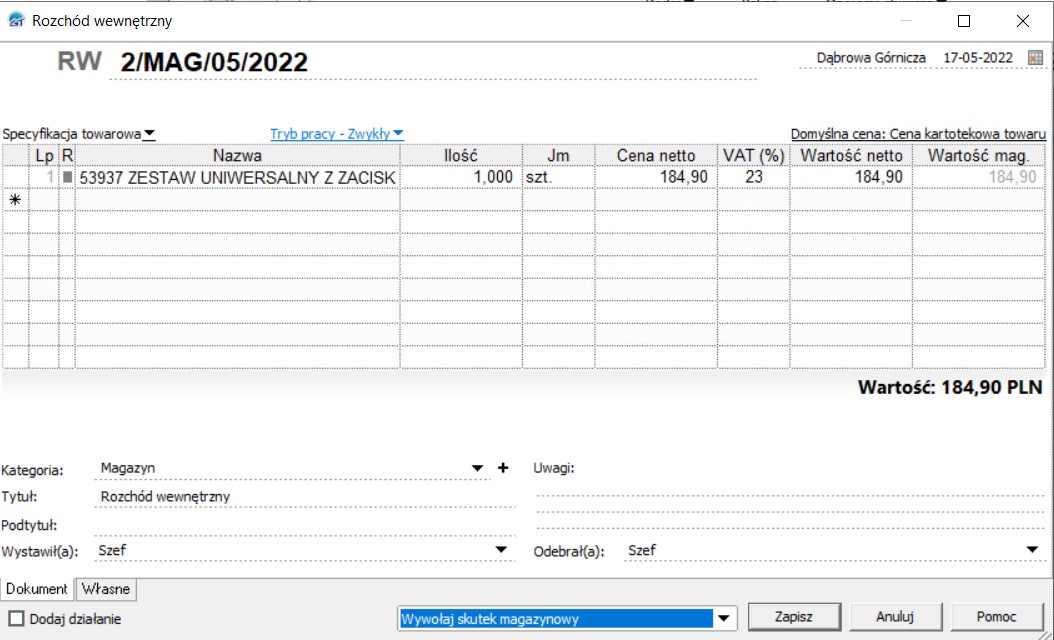Open the Odebrał(a) Szef dropdown
1054x640 pixels.
click(1032, 550)
